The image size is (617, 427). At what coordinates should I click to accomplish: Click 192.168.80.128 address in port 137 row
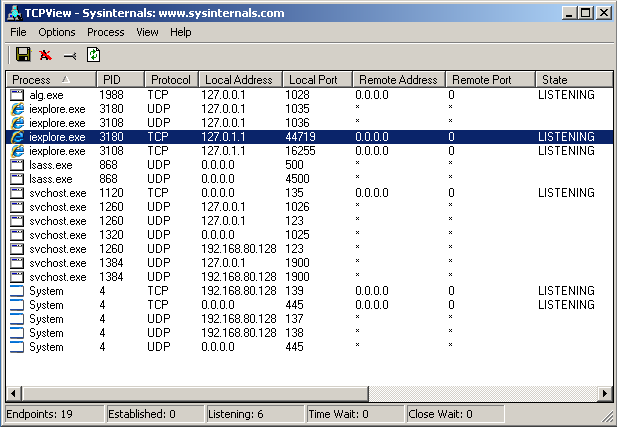tap(239, 319)
